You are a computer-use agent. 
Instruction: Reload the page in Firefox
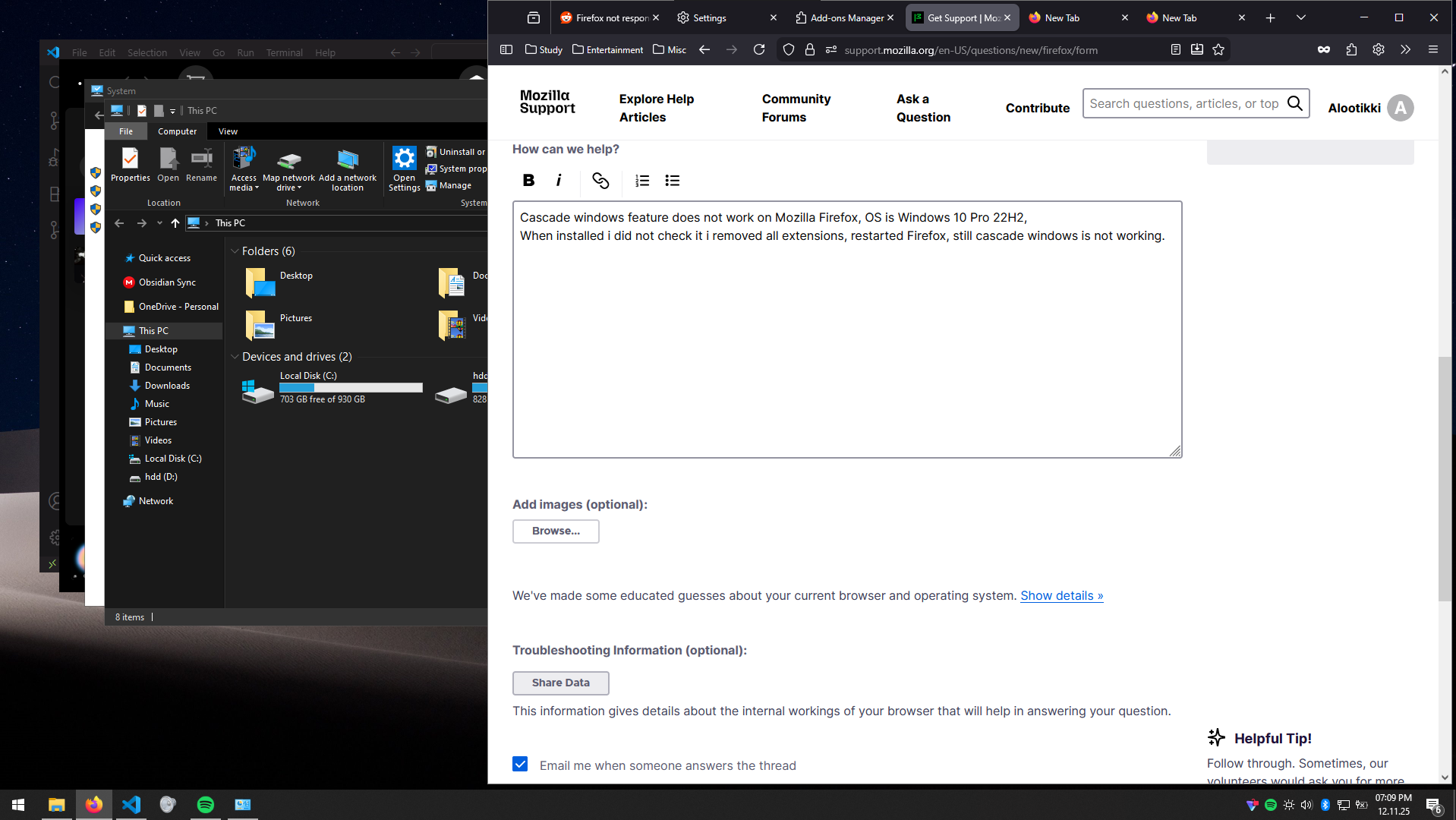758,50
